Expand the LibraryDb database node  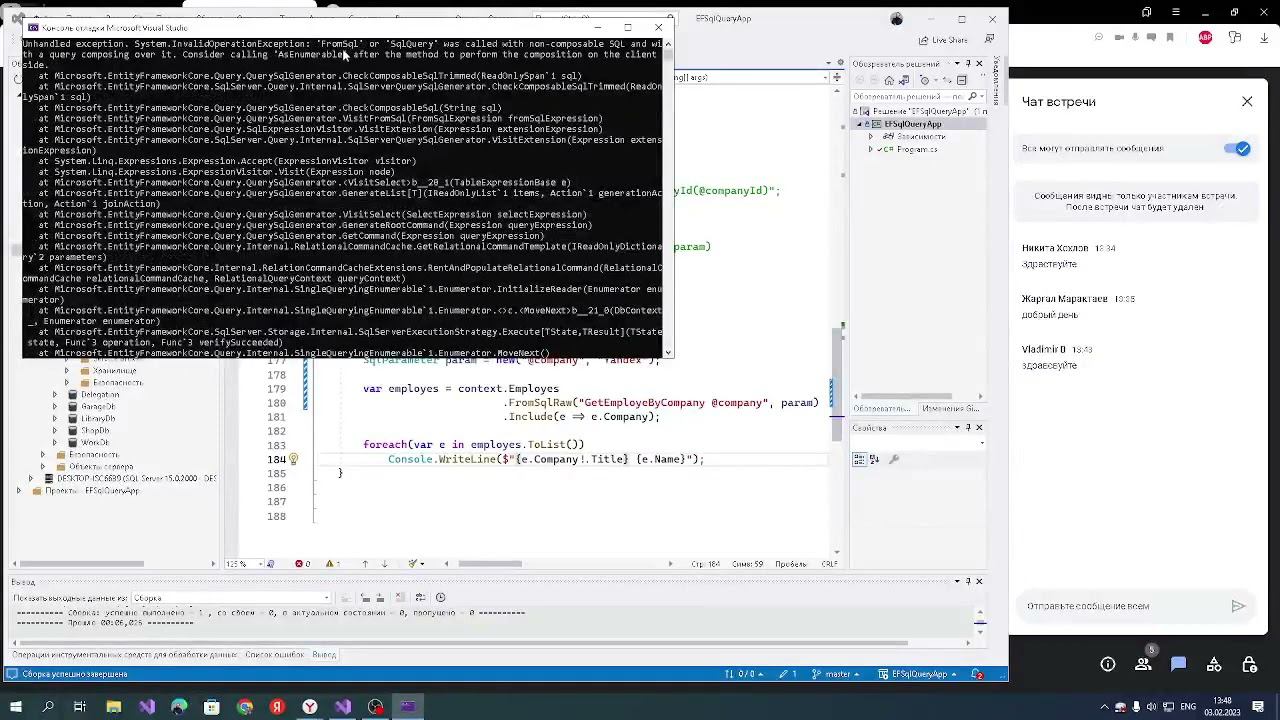click(55, 419)
